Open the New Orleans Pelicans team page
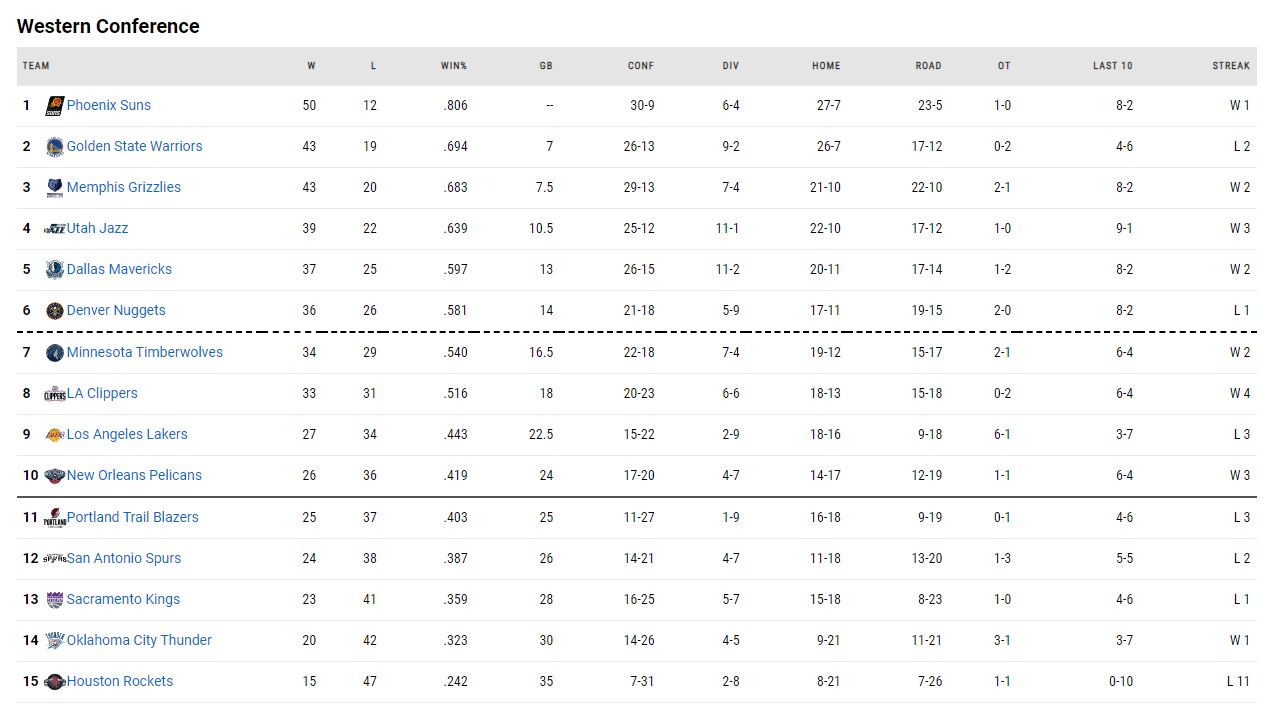Screen dimensions: 1276x723 (134, 475)
